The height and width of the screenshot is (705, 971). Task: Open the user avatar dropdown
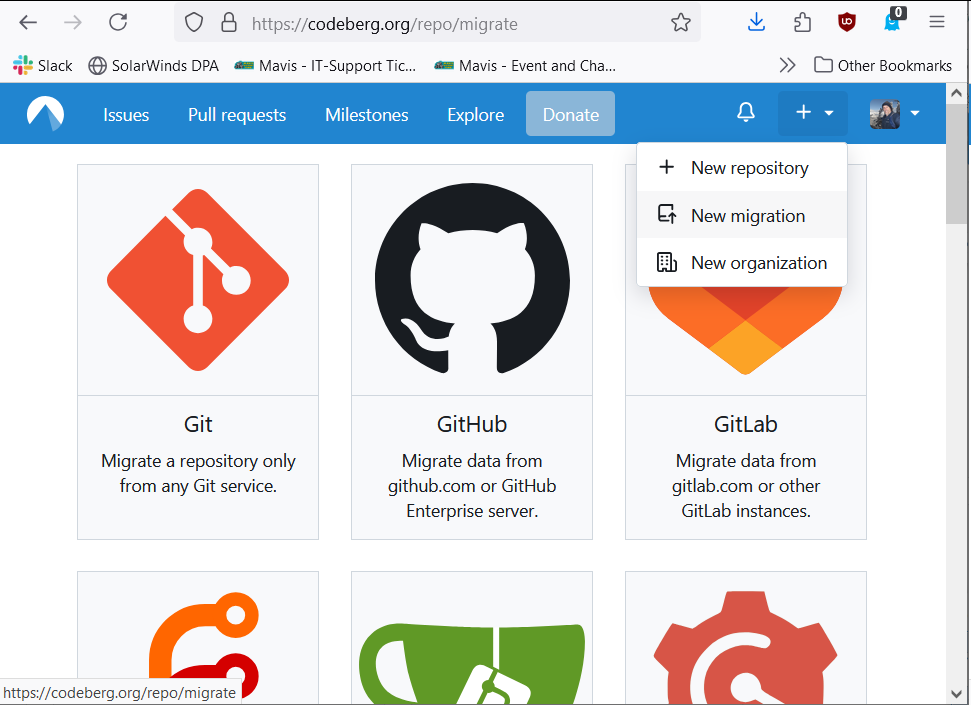895,114
